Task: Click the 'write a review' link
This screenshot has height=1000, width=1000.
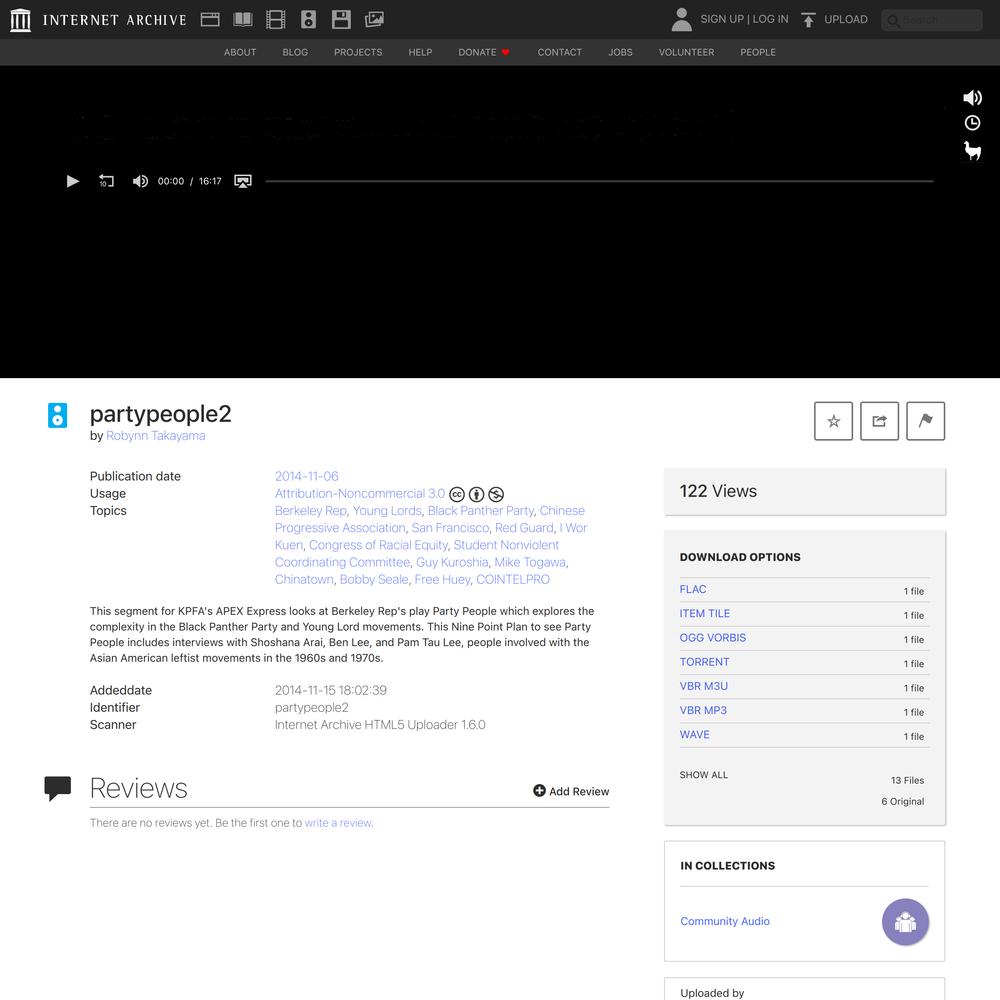Action: (x=338, y=823)
